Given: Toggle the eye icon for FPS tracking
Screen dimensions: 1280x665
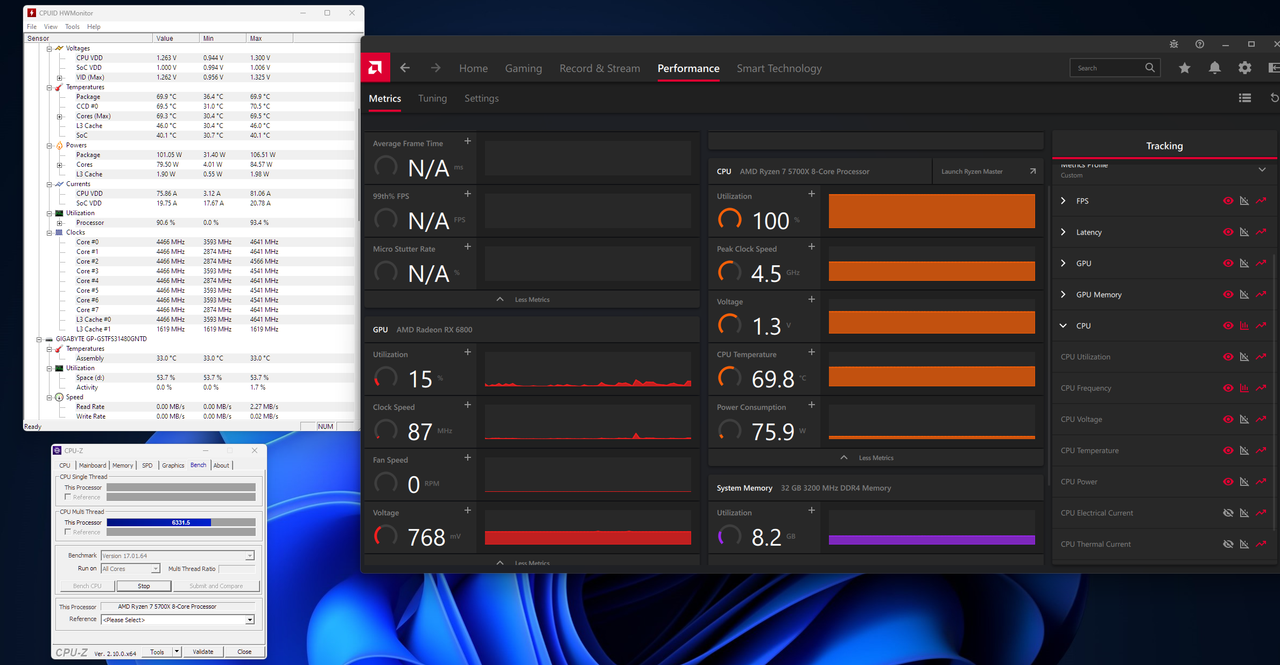Looking at the screenshot, I should click(1228, 201).
